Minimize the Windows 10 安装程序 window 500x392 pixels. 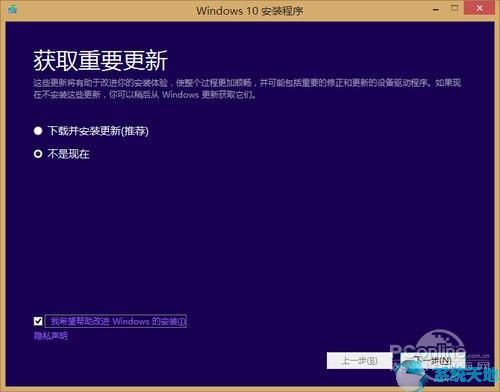click(436, 10)
